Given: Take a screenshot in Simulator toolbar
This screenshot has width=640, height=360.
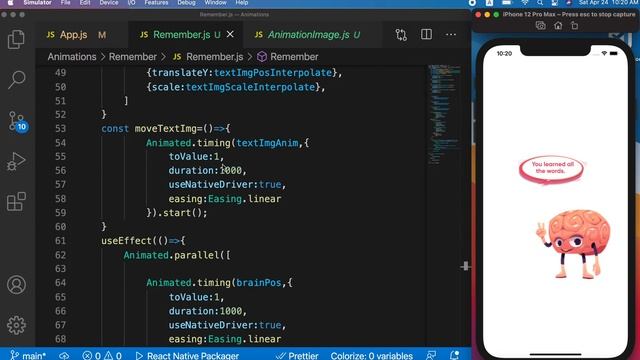Looking at the screenshot, I should 541,26.
